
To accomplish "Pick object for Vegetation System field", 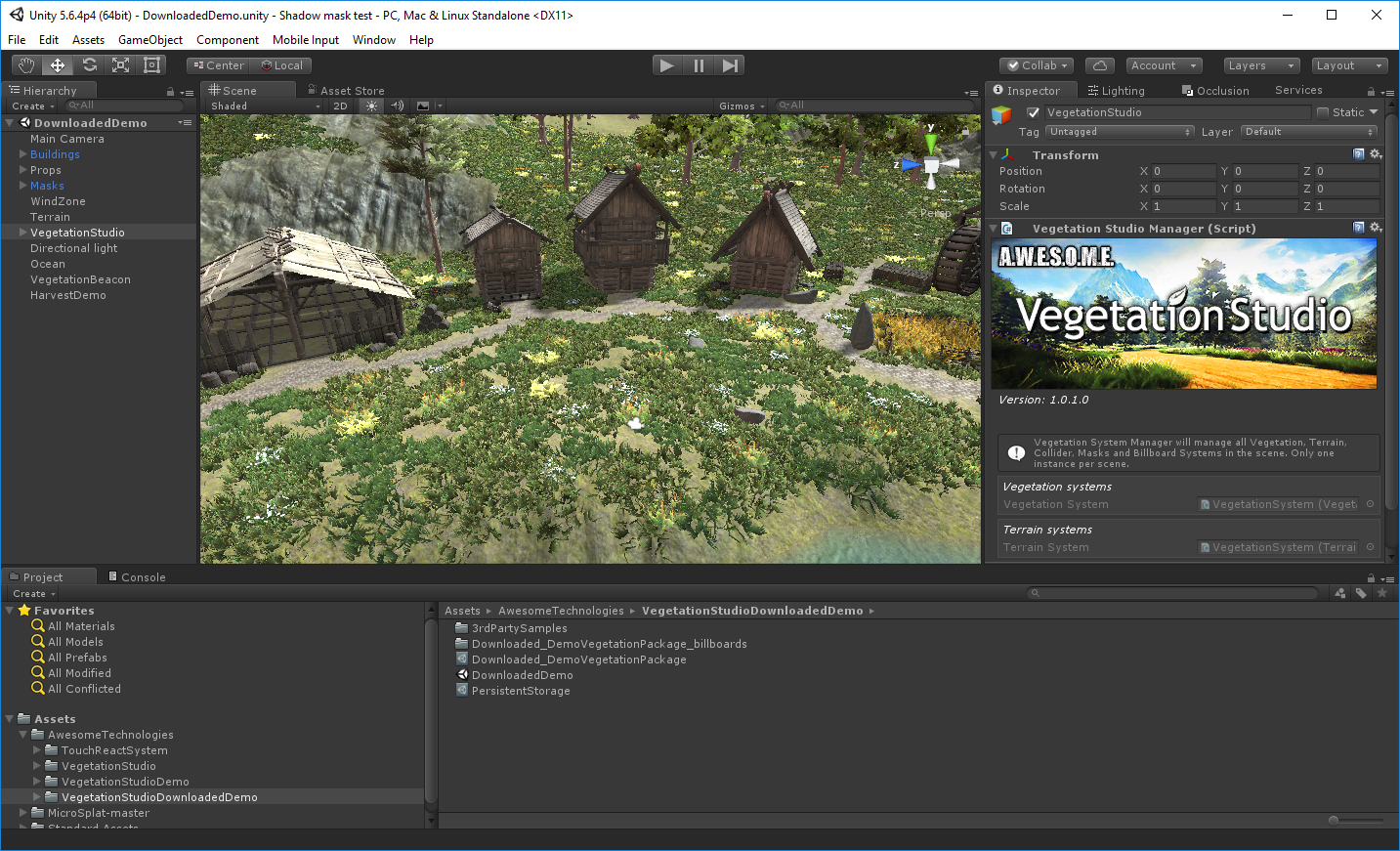I will (x=1370, y=504).
